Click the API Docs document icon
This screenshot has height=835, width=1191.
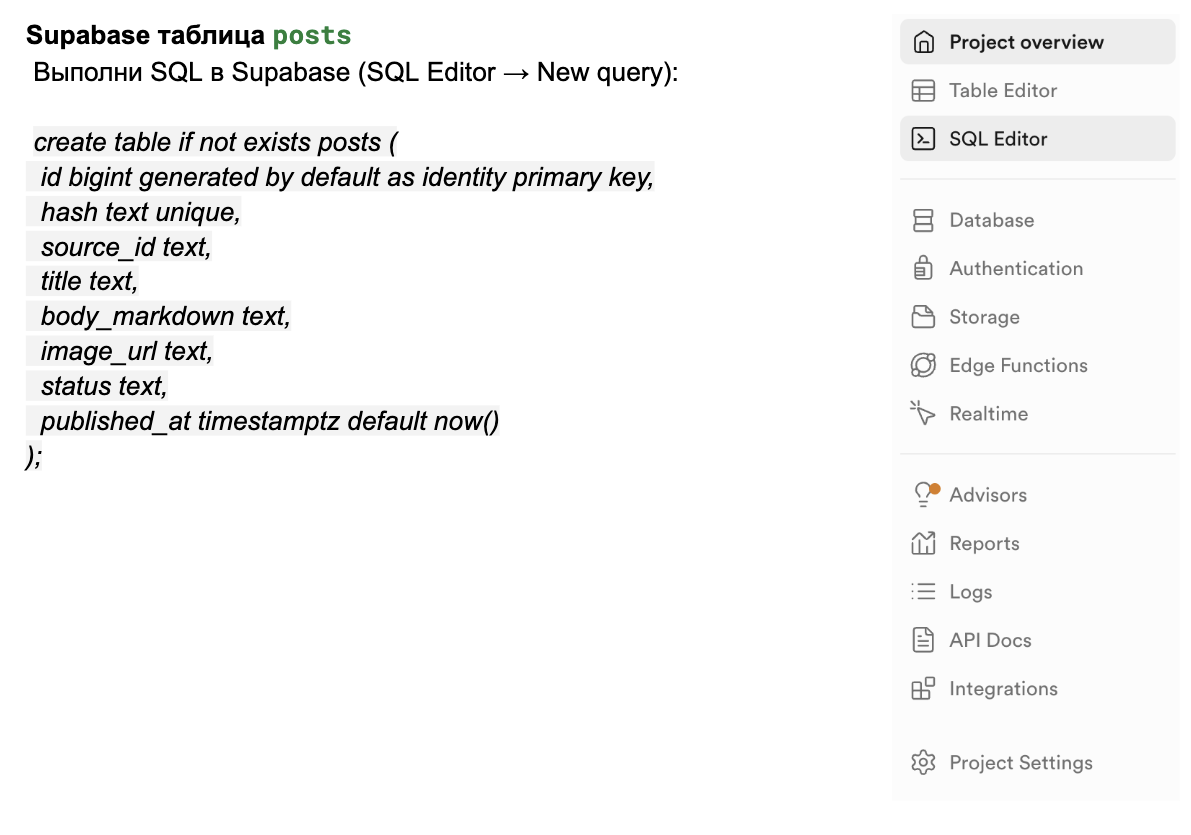pyautogui.click(x=923, y=640)
